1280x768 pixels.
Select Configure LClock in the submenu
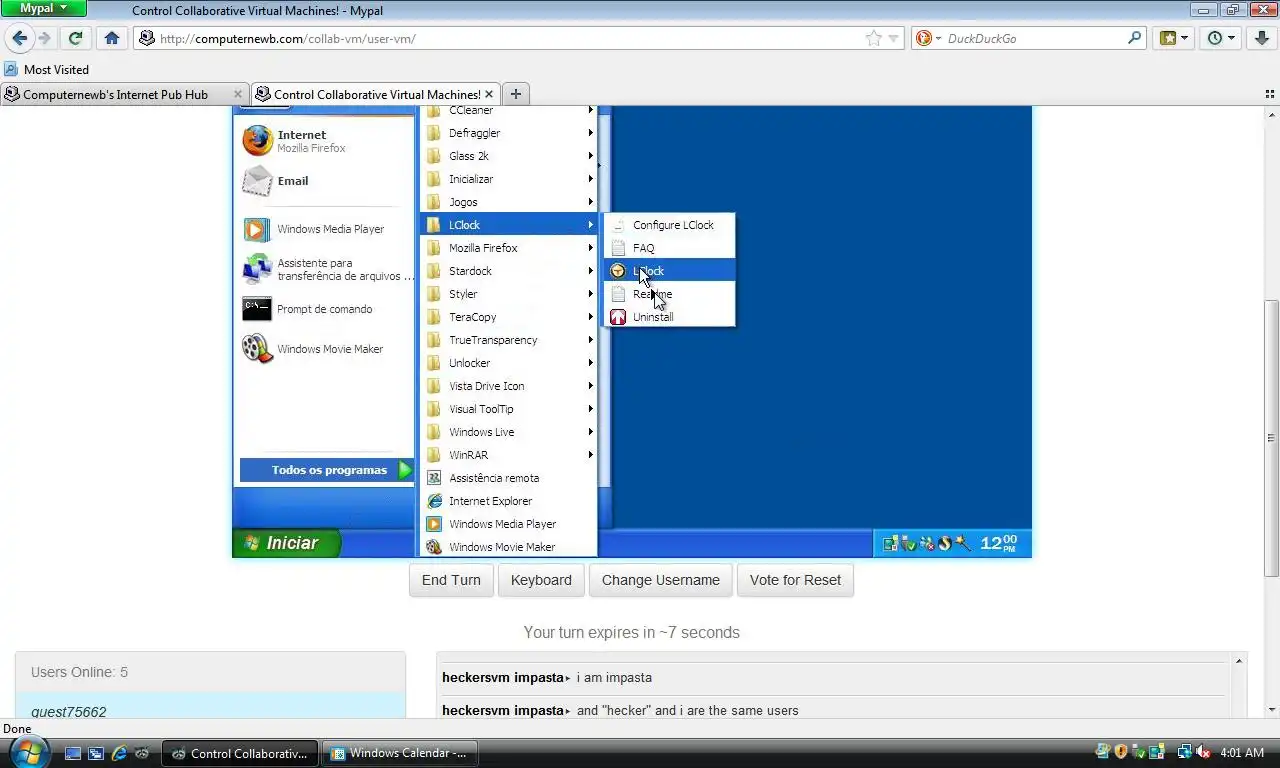point(669,225)
